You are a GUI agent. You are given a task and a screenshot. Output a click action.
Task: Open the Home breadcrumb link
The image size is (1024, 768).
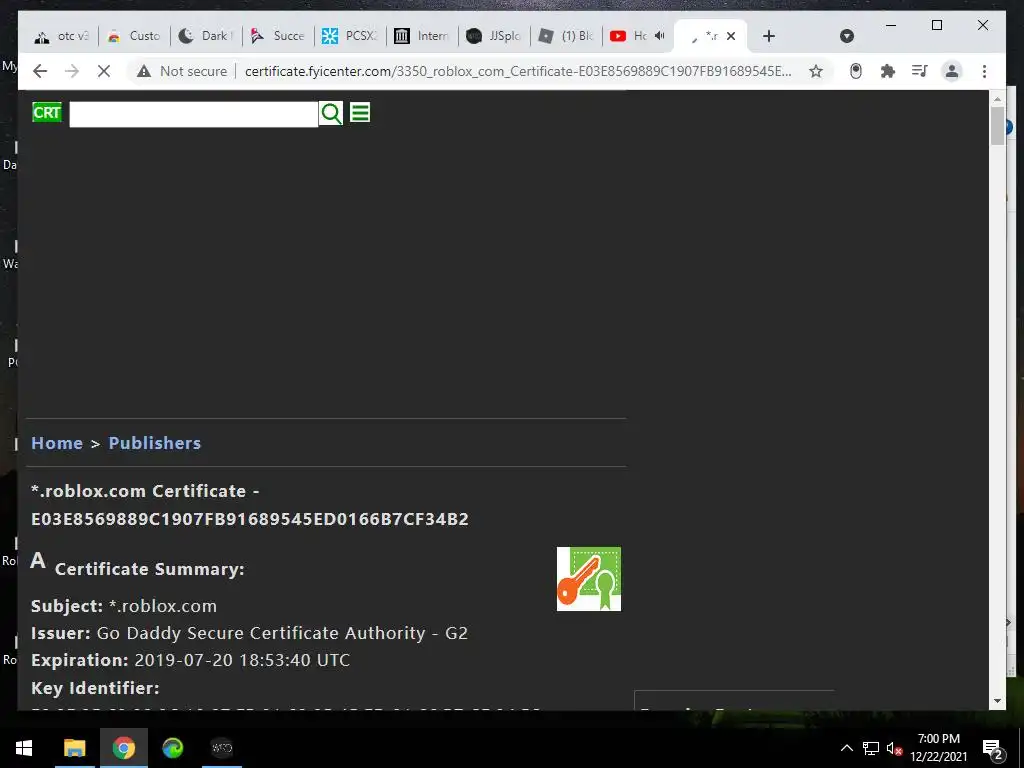[x=57, y=443]
